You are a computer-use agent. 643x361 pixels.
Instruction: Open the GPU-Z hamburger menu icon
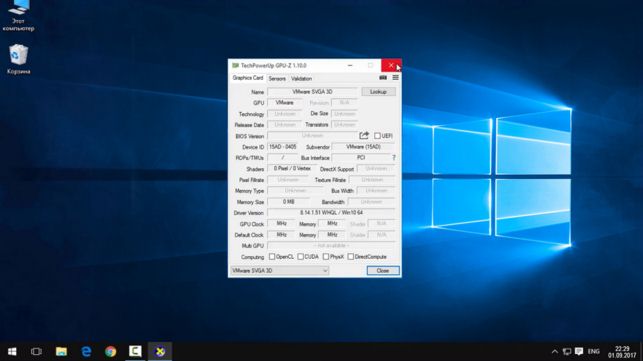click(x=395, y=78)
